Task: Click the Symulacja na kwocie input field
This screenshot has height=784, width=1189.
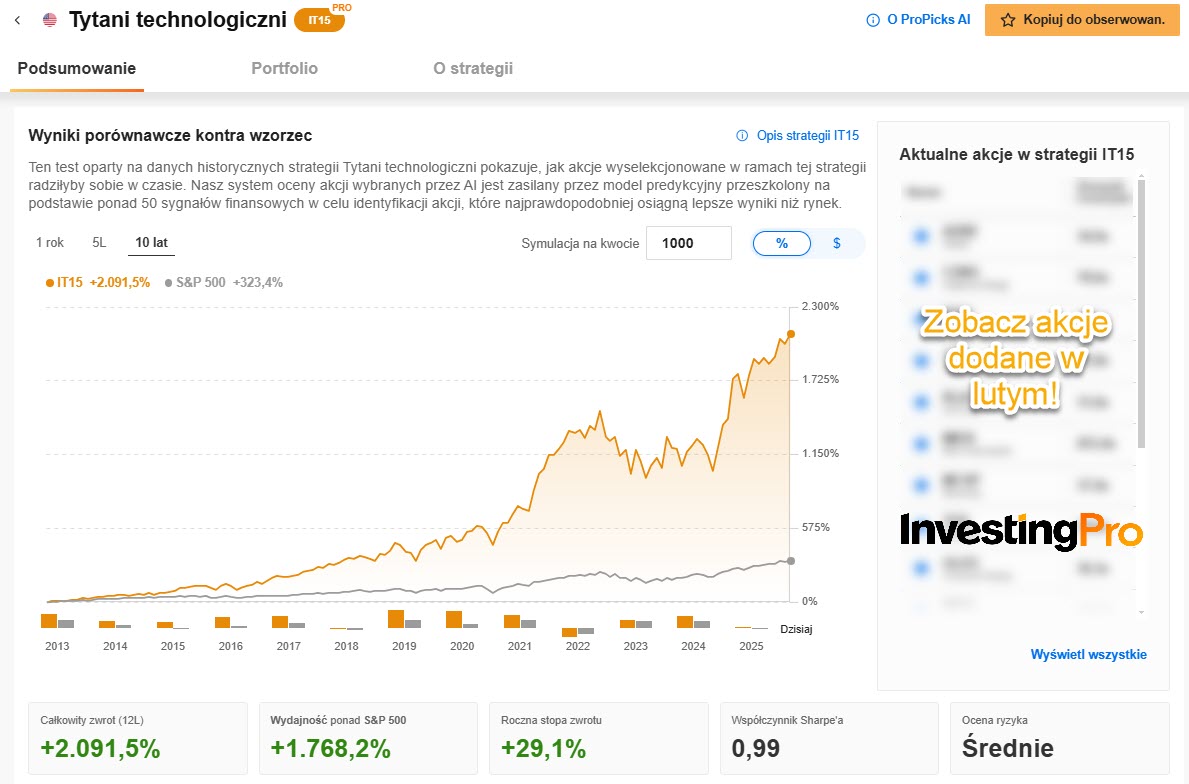Action: (x=689, y=243)
